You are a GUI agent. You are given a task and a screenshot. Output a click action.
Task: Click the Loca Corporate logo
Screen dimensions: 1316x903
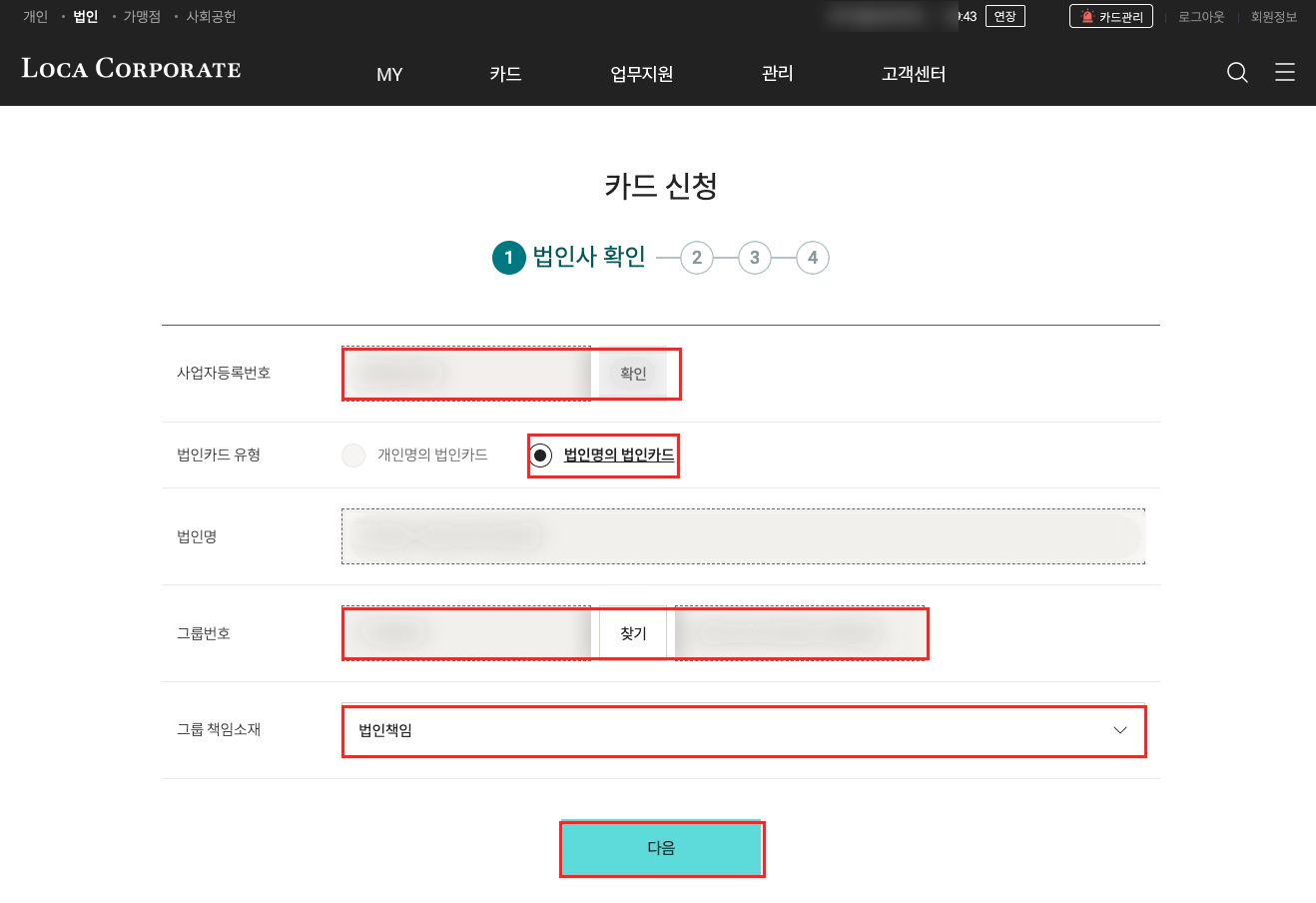pos(131,69)
